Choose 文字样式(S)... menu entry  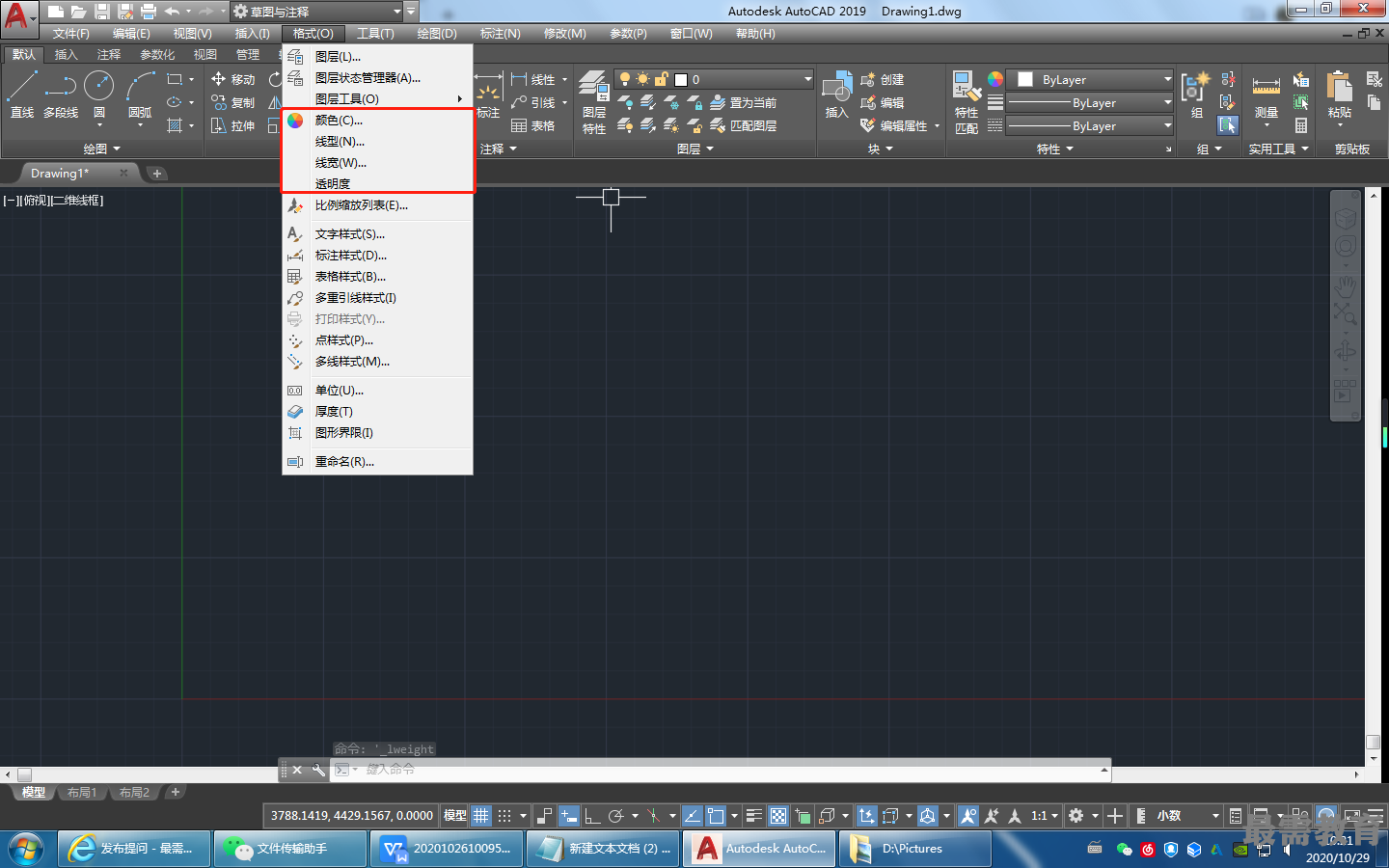tap(377, 233)
